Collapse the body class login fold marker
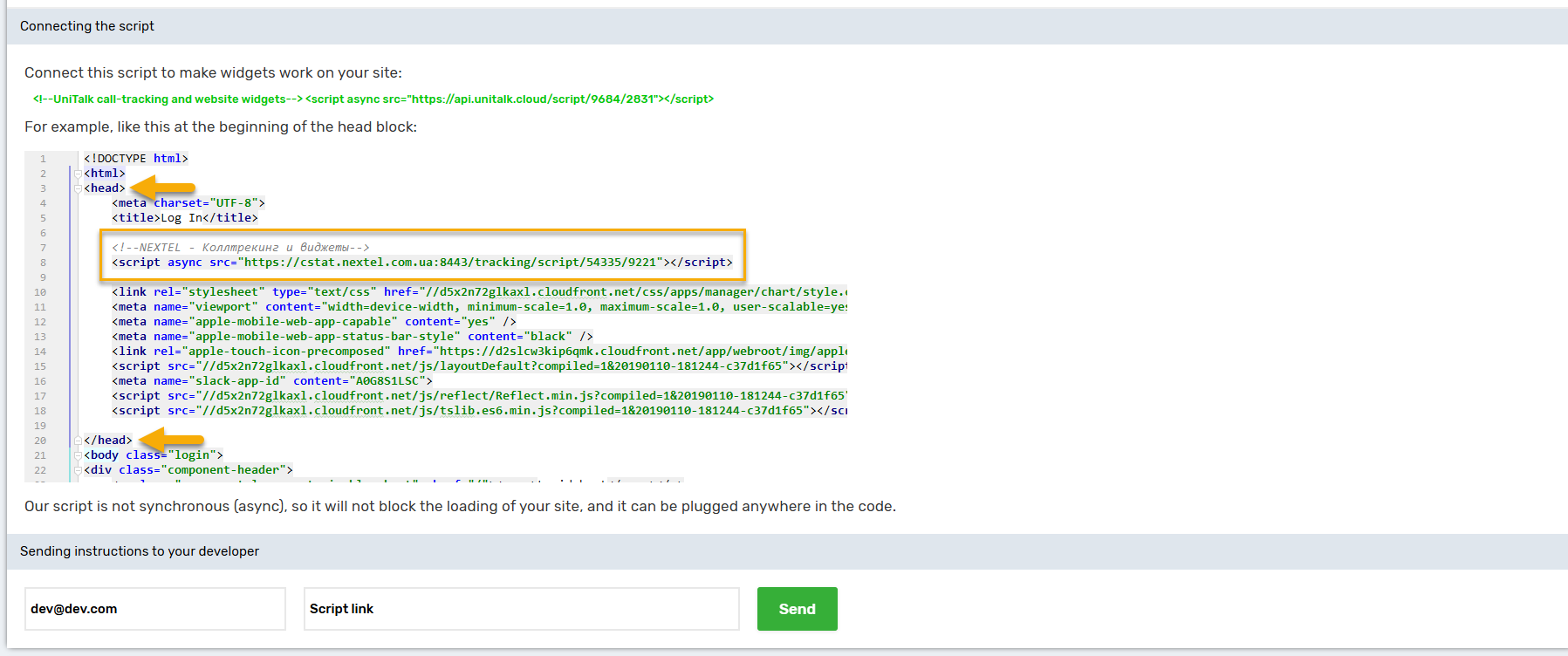The height and width of the screenshot is (656, 1568). (x=78, y=455)
